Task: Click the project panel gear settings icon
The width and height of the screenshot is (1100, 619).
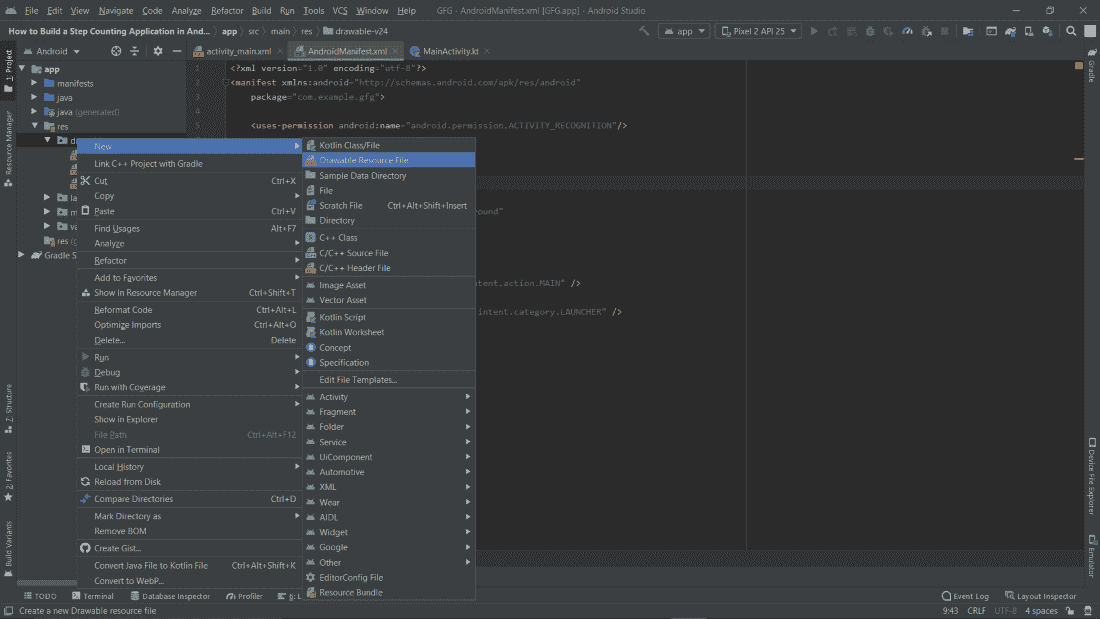Action: (x=157, y=51)
